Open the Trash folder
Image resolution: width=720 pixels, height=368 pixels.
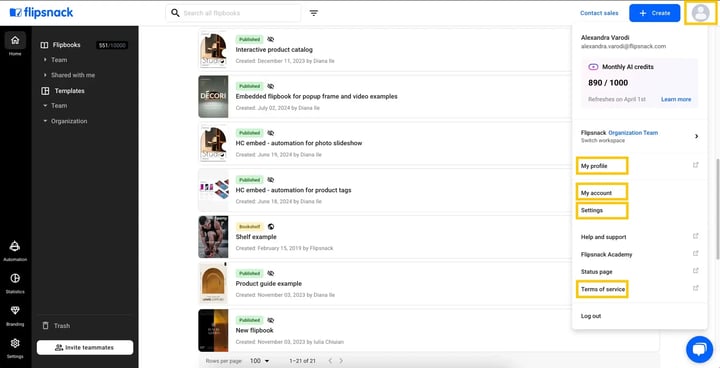pyautogui.click(x=62, y=326)
